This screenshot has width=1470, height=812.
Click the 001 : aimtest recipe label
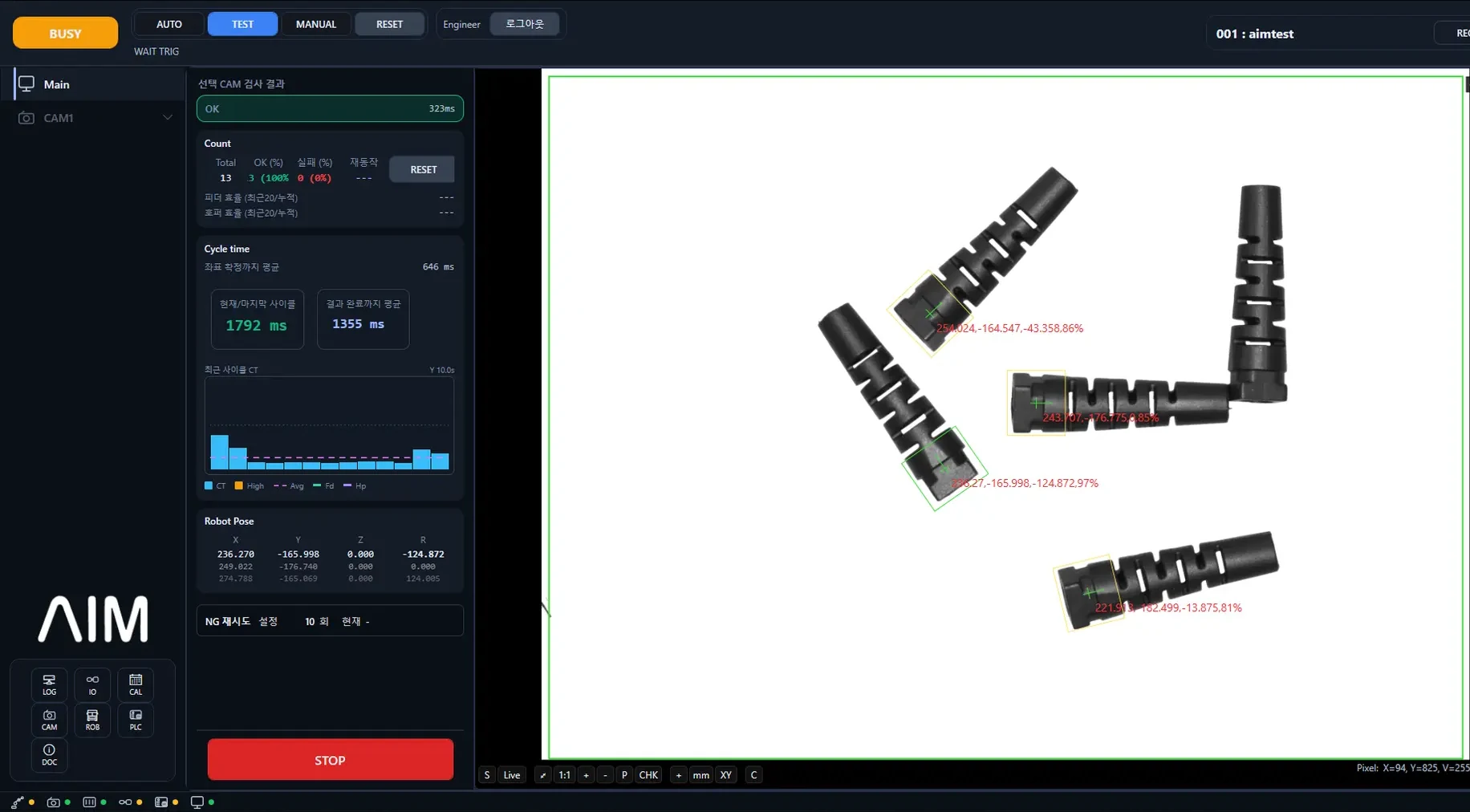(1254, 34)
